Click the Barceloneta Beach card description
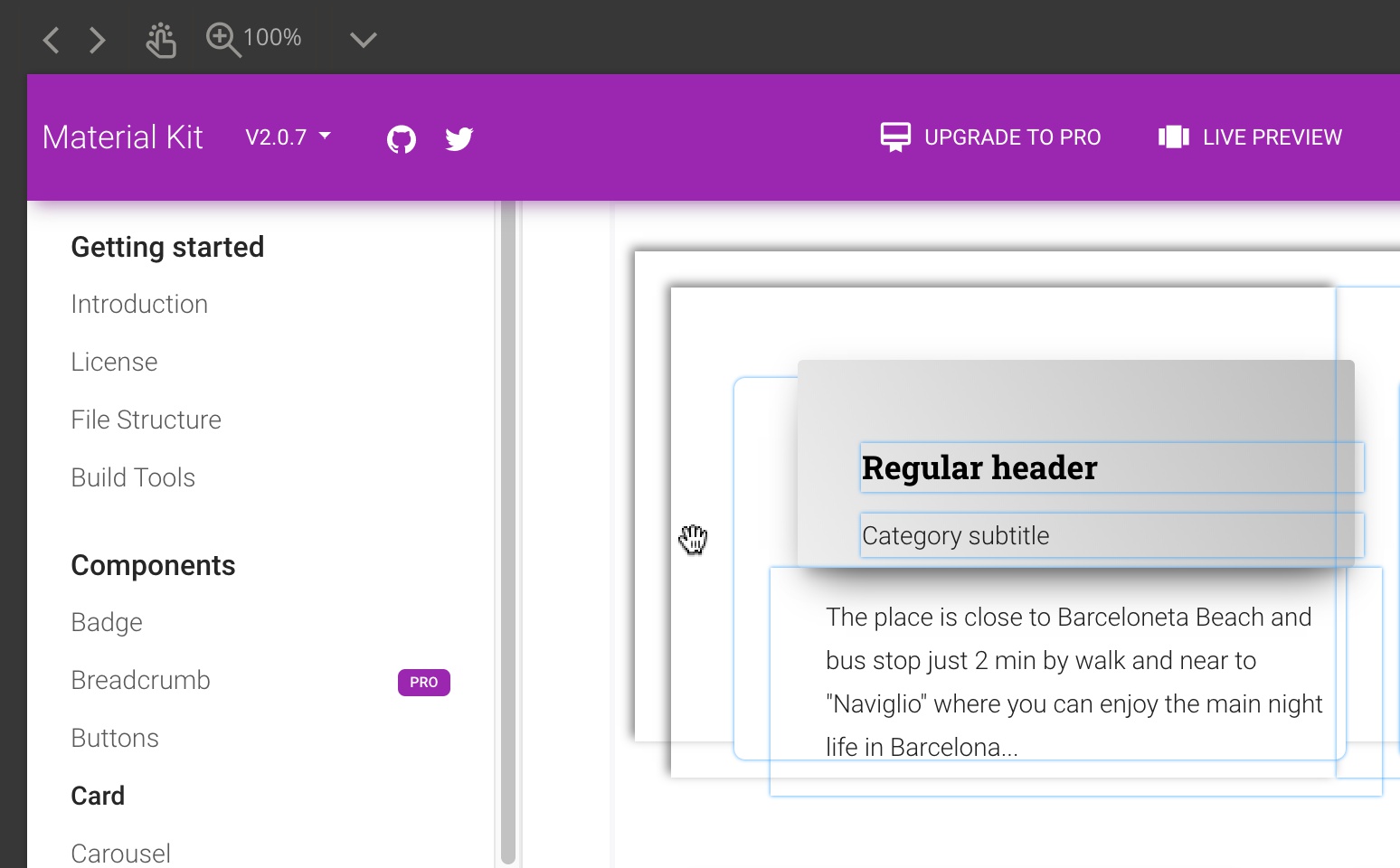The height and width of the screenshot is (868, 1400). click(1074, 682)
